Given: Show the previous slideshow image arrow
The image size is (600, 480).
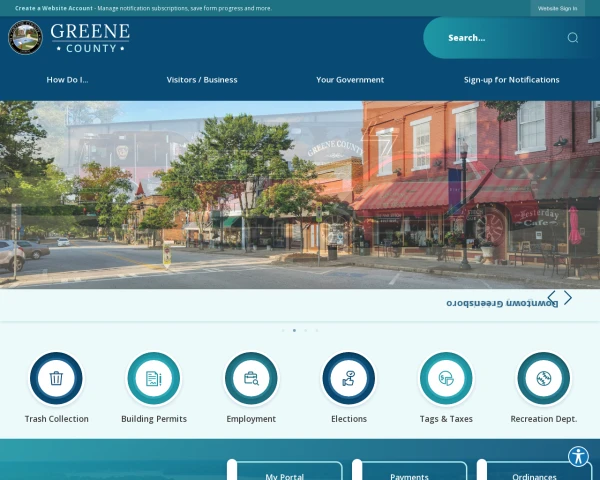Looking at the screenshot, I should click(551, 297).
